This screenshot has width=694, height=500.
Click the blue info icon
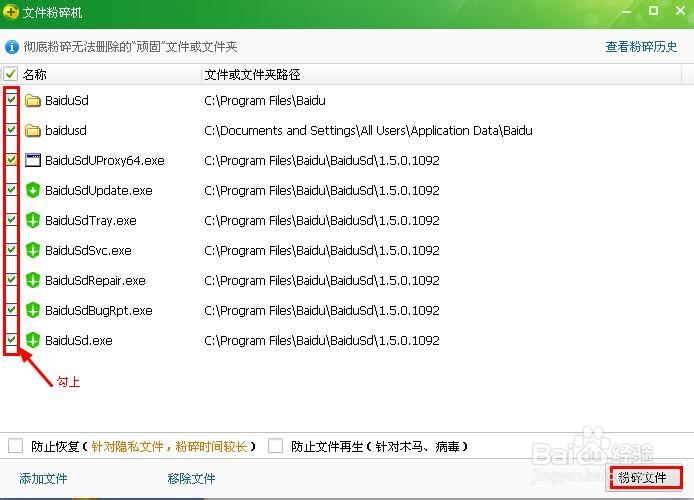(x=12, y=46)
